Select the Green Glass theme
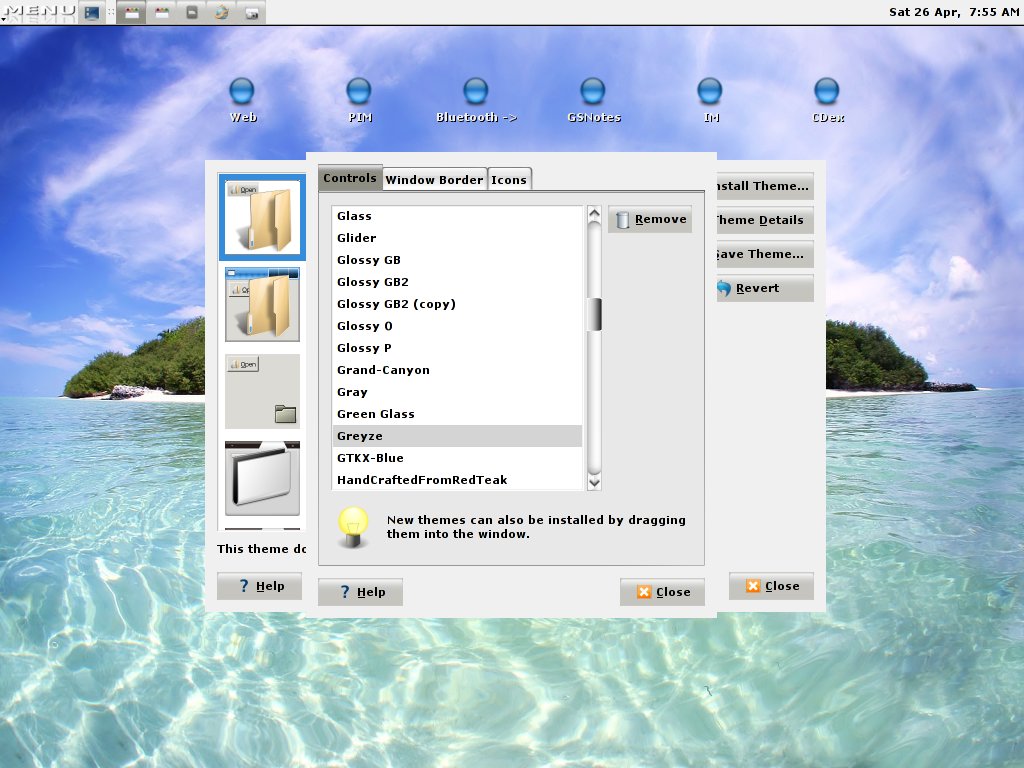This screenshot has height=768, width=1024. (457, 414)
